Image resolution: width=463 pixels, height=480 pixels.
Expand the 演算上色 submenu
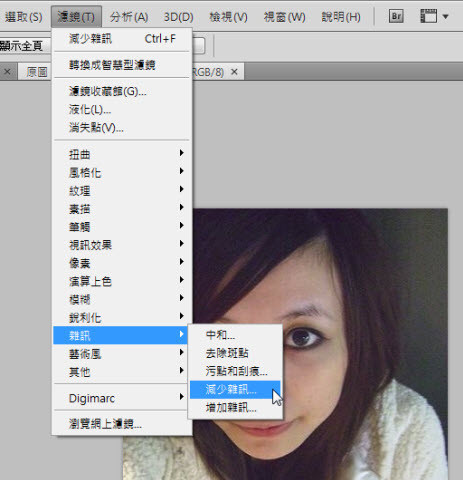point(122,282)
